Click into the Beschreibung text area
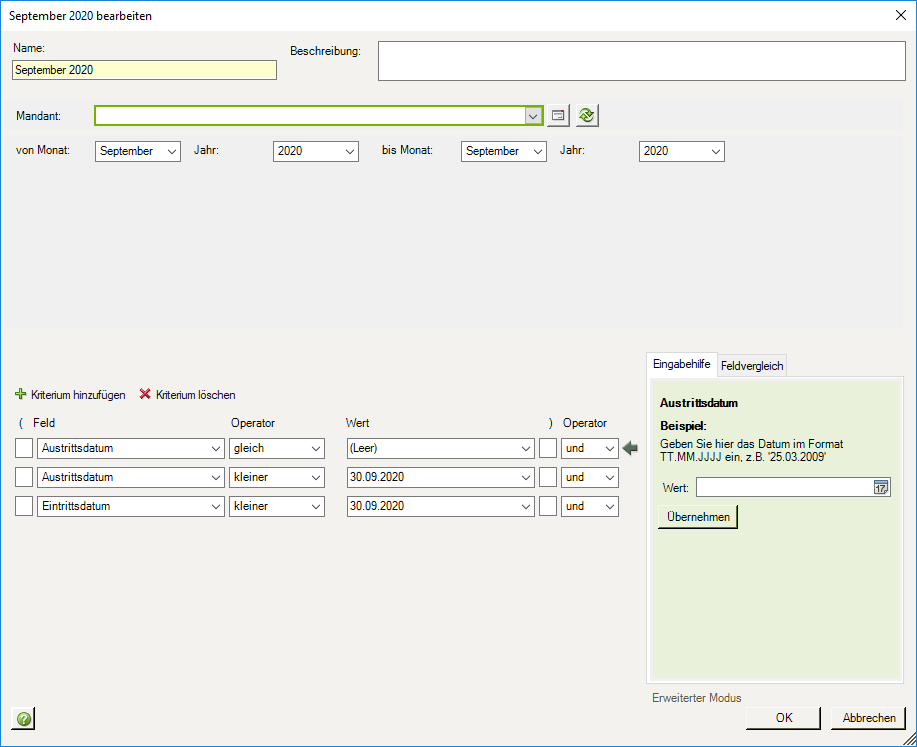 click(642, 61)
